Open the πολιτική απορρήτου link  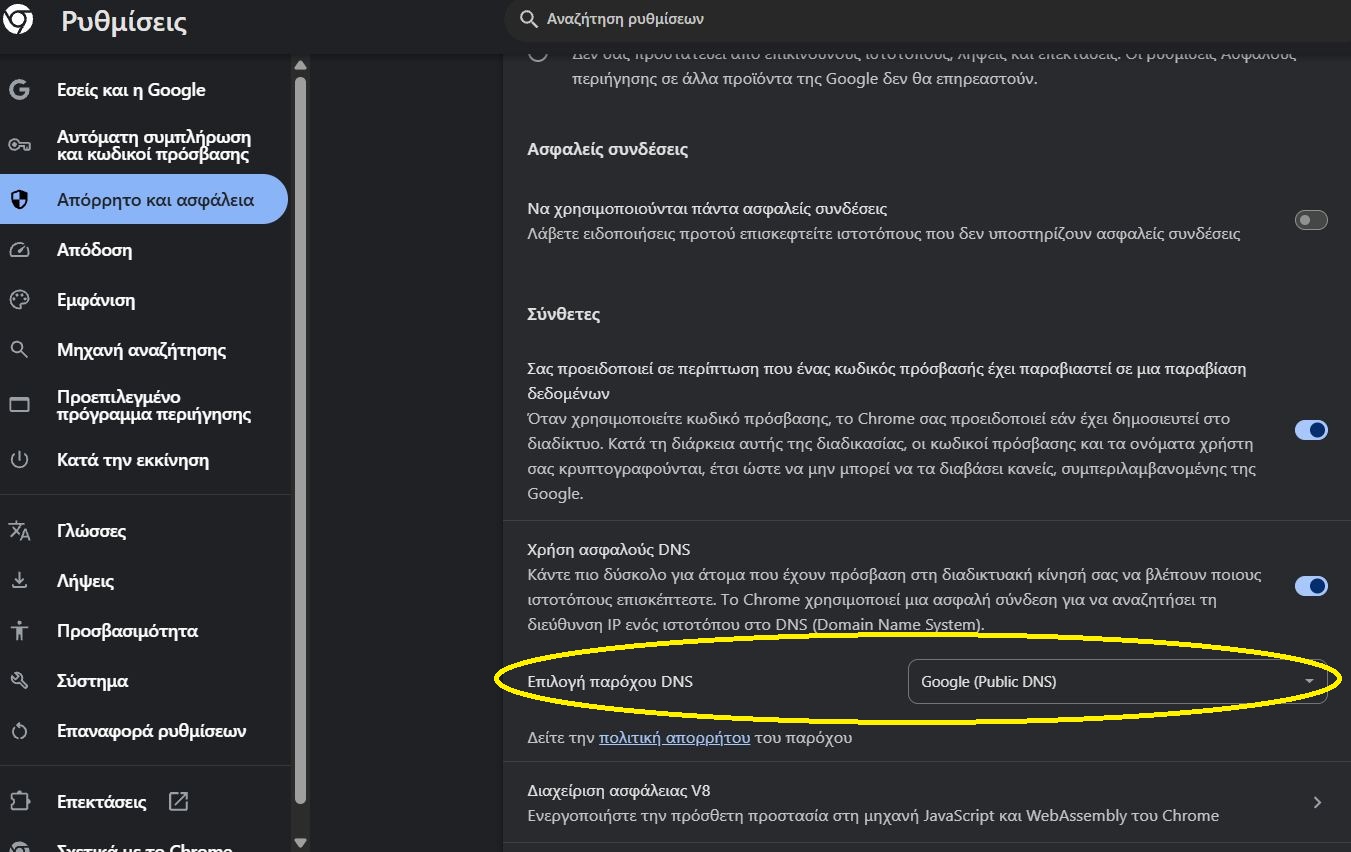click(674, 738)
